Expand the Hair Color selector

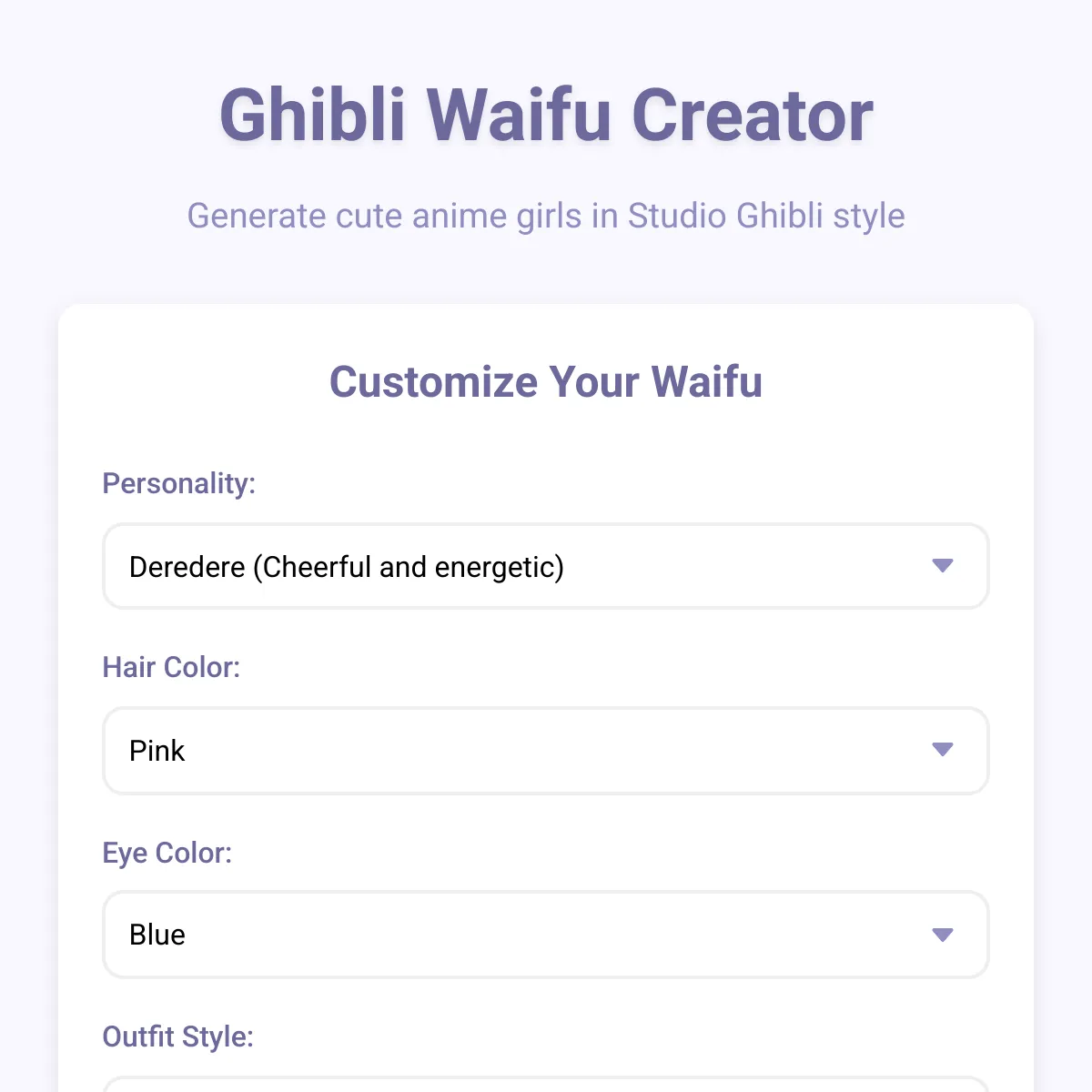click(x=545, y=751)
